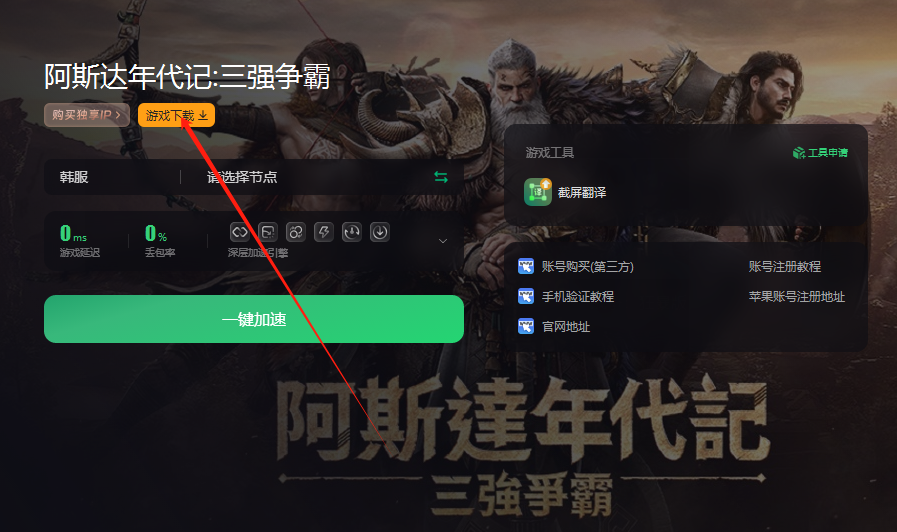Click the 购买独享IP button
This screenshot has width=897, height=532.
pyautogui.click(x=87, y=115)
